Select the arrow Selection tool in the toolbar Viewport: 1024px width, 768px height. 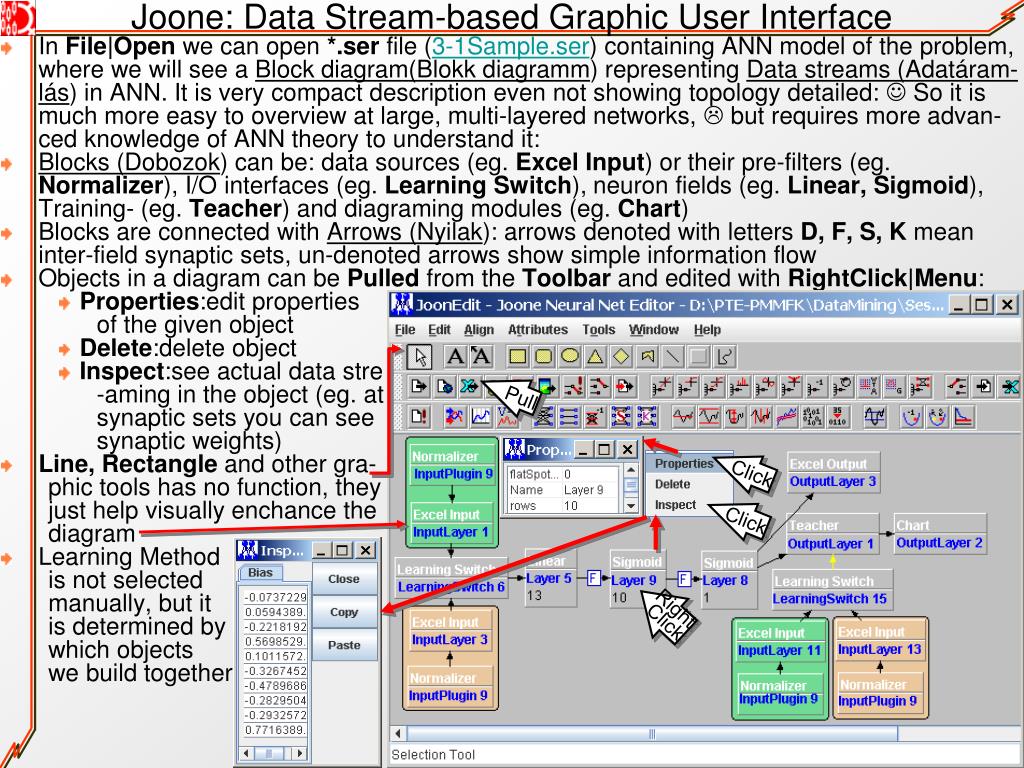tap(420, 357)
